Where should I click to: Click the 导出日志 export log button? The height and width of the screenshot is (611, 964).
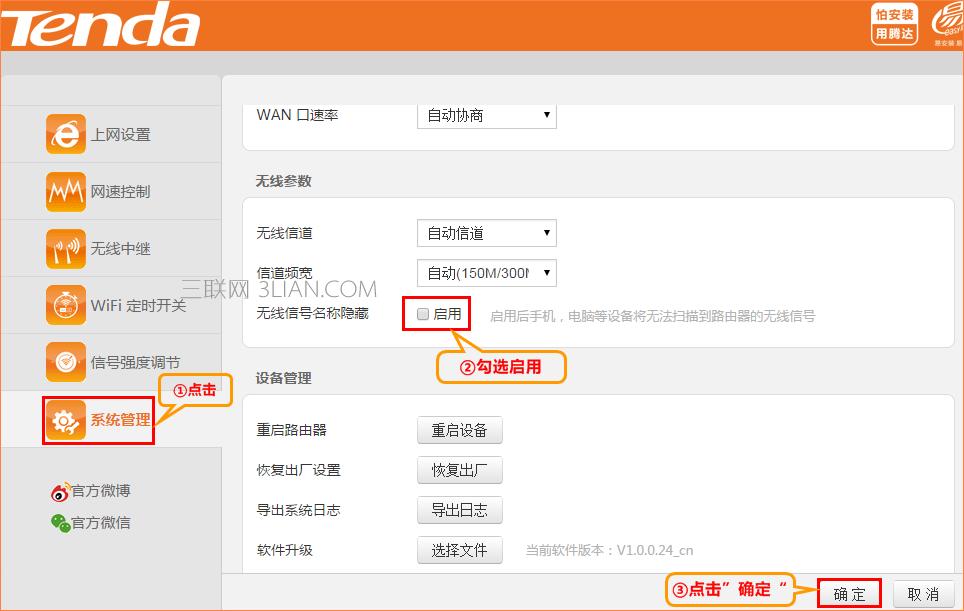coord(459,510)
